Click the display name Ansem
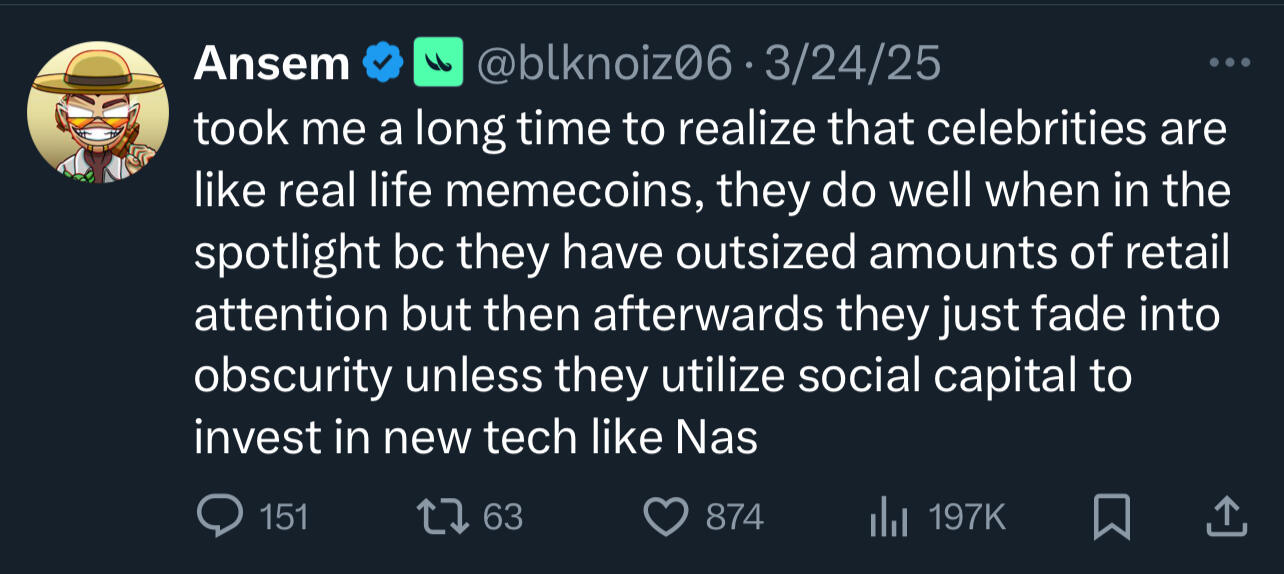The height and width of the screenshot is (574, 1284). pos(271,65)
